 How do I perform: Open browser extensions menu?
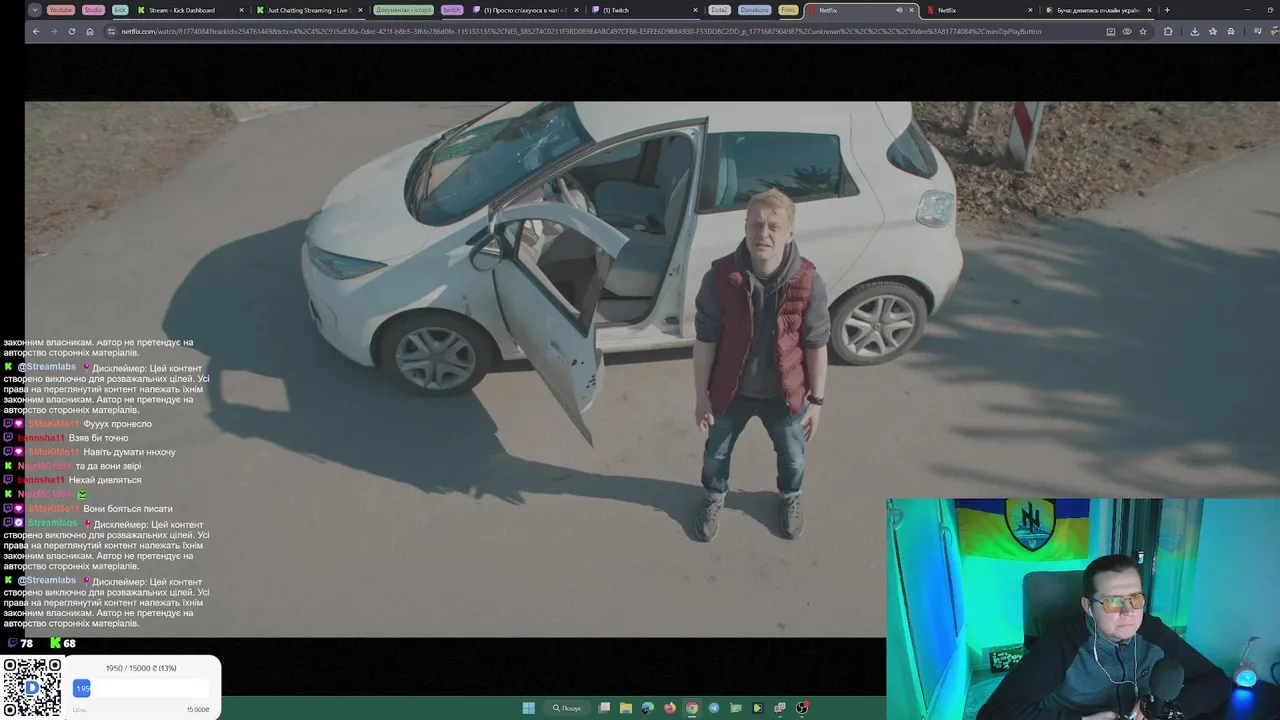pyautogui.click(x=1168, y=31)
